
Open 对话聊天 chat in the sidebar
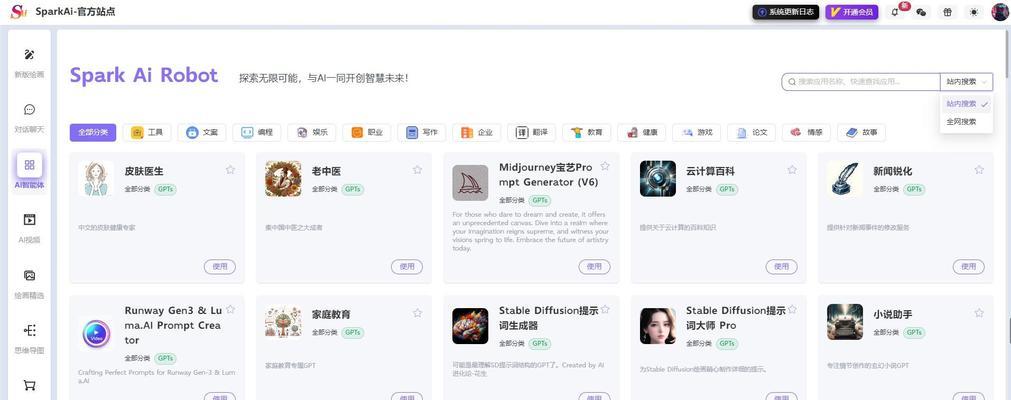click(x=29, y=118)
